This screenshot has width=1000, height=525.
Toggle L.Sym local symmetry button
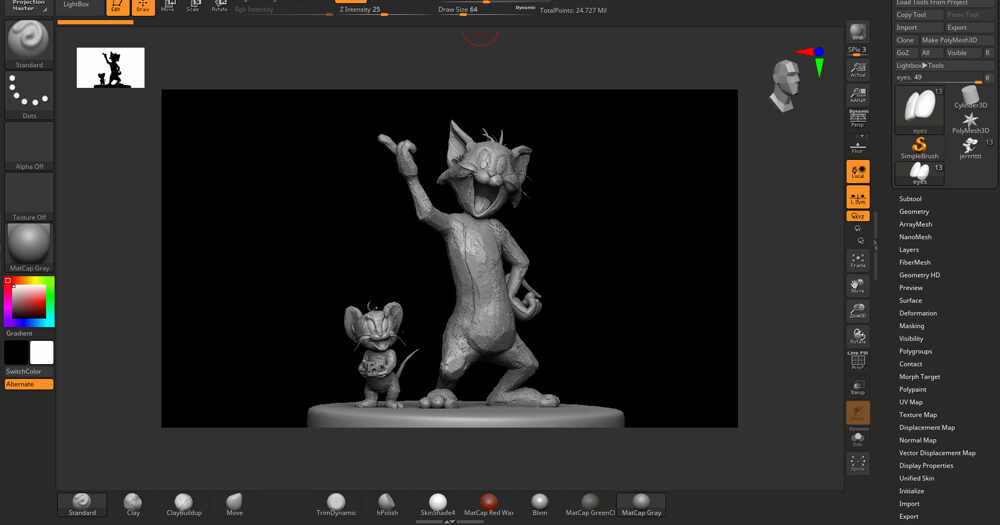coord(858,197)
